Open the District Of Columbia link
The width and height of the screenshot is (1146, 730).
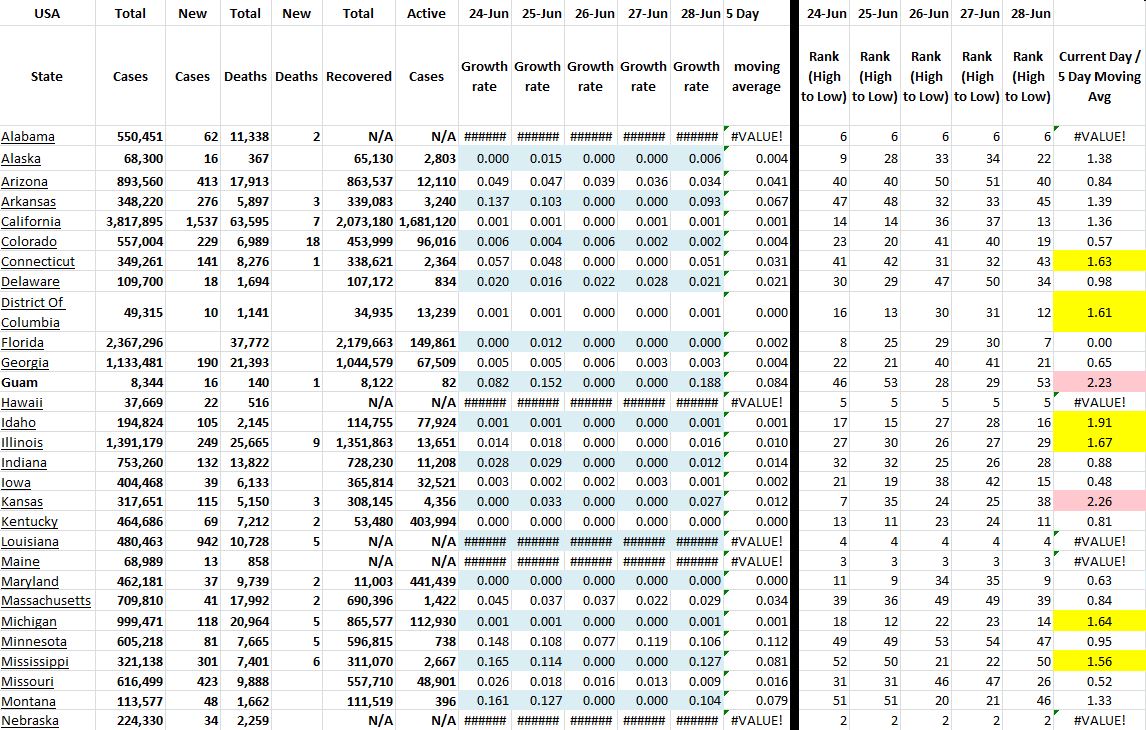pos(31,312)
